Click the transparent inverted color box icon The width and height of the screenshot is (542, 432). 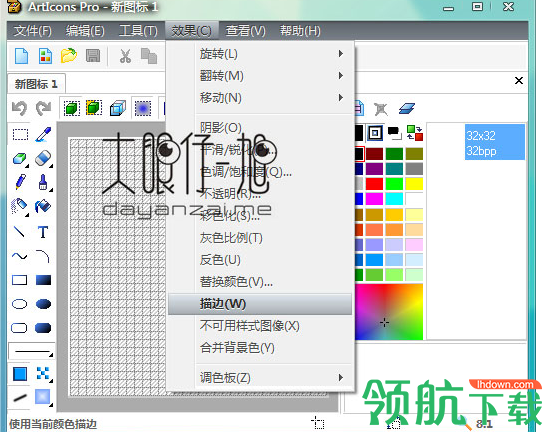click(x=375, y=133)
